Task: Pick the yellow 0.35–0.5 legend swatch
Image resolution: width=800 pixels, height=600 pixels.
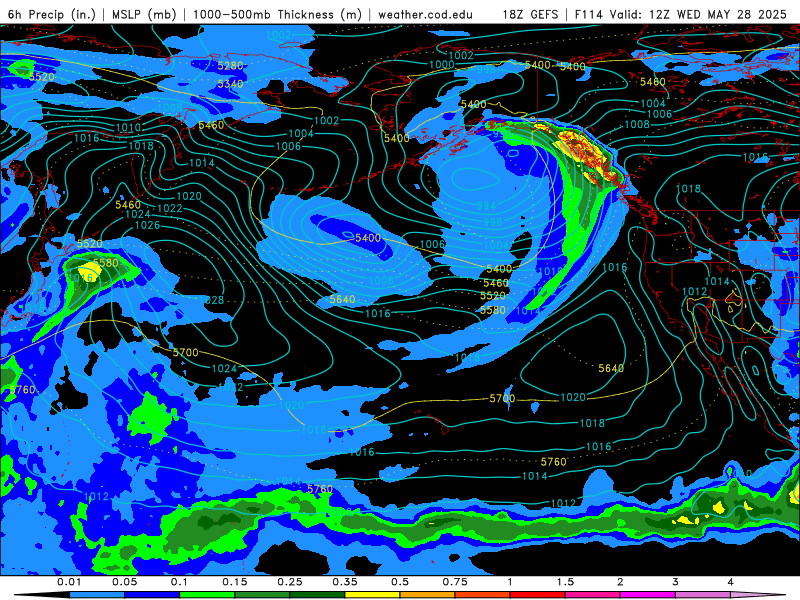Action: [x=372, y=595]
